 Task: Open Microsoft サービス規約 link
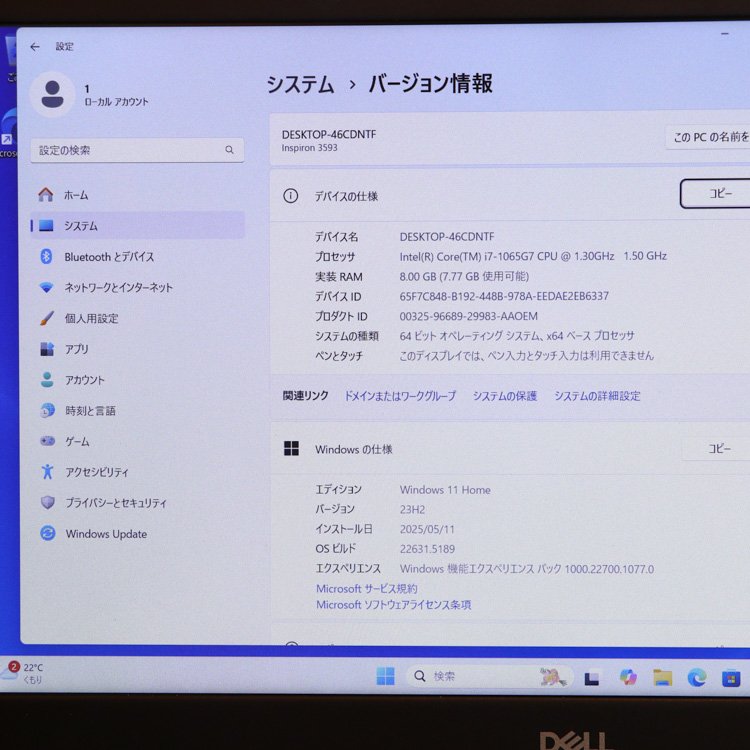[x=366, y=588]
